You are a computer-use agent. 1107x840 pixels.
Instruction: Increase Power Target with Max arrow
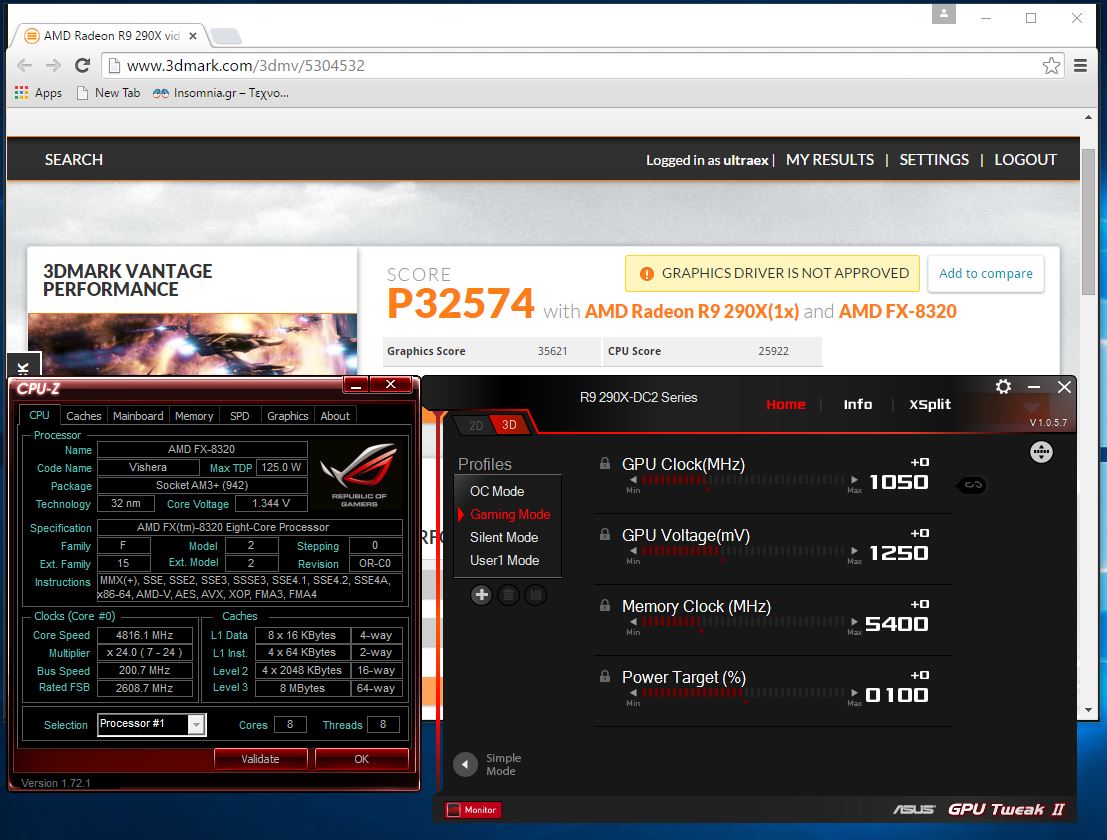854,693
